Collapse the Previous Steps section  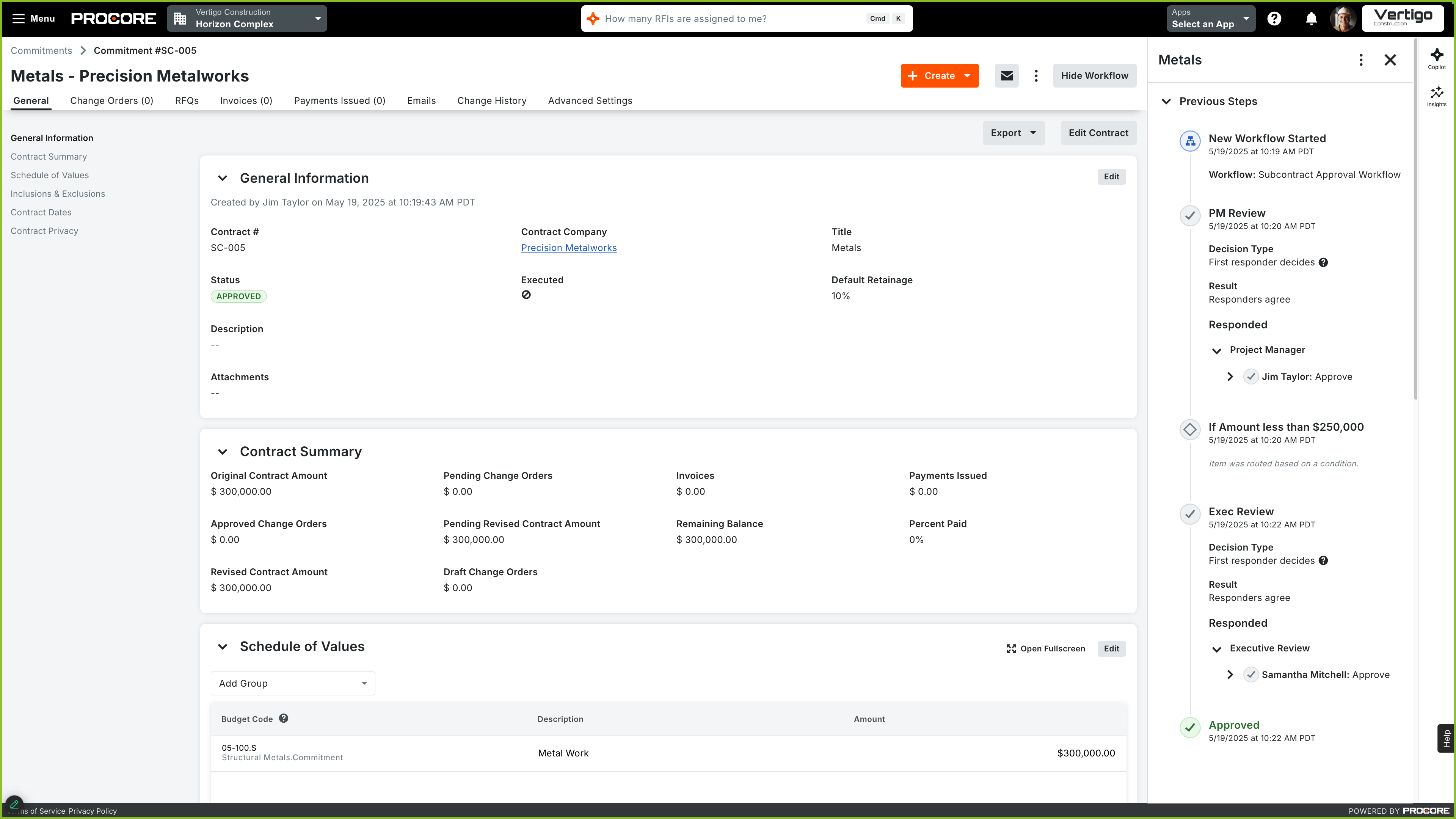[1167, 102]
